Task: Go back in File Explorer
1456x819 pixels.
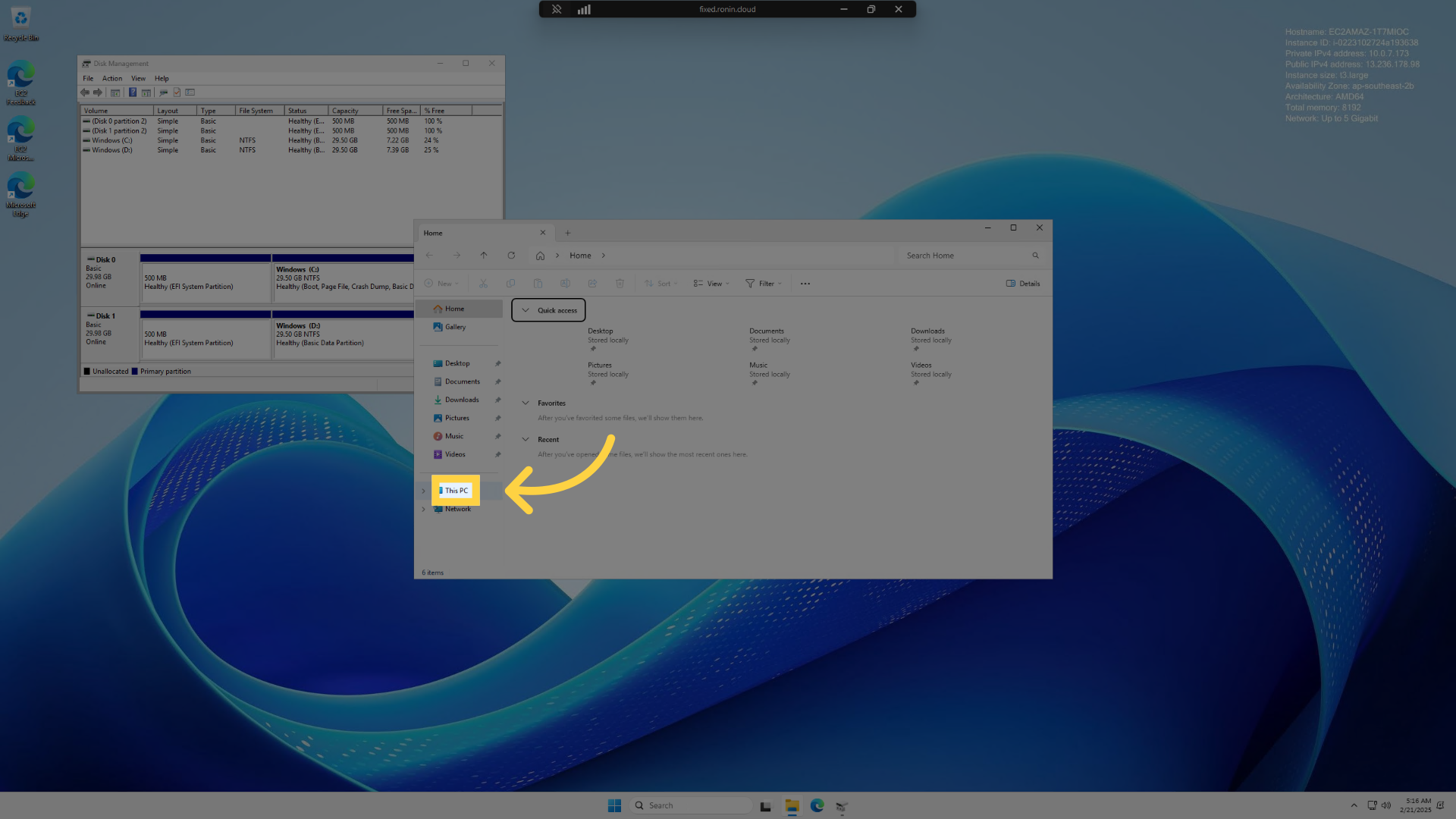Action: click(x=429, y=256)
